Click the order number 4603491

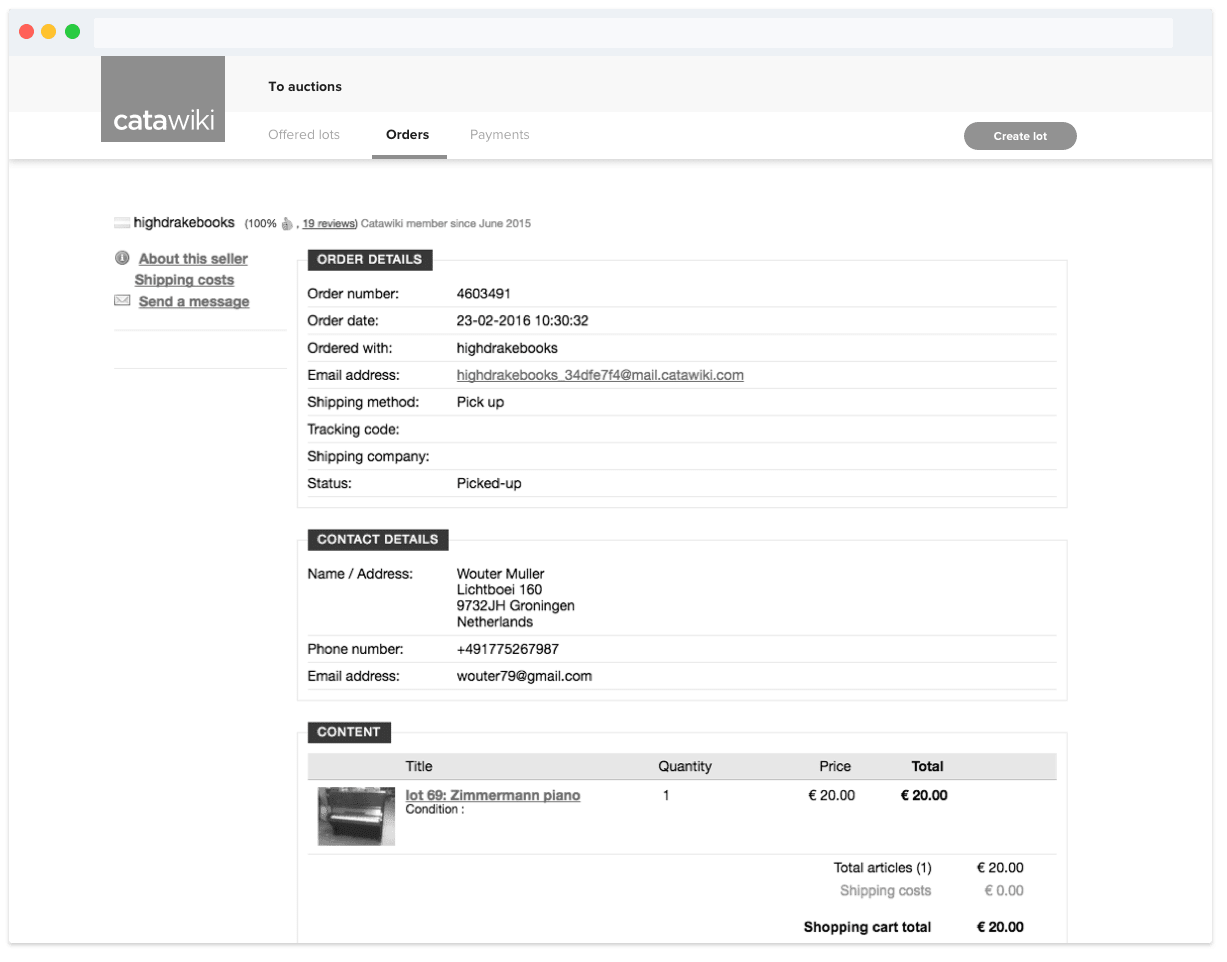[485, 294]
